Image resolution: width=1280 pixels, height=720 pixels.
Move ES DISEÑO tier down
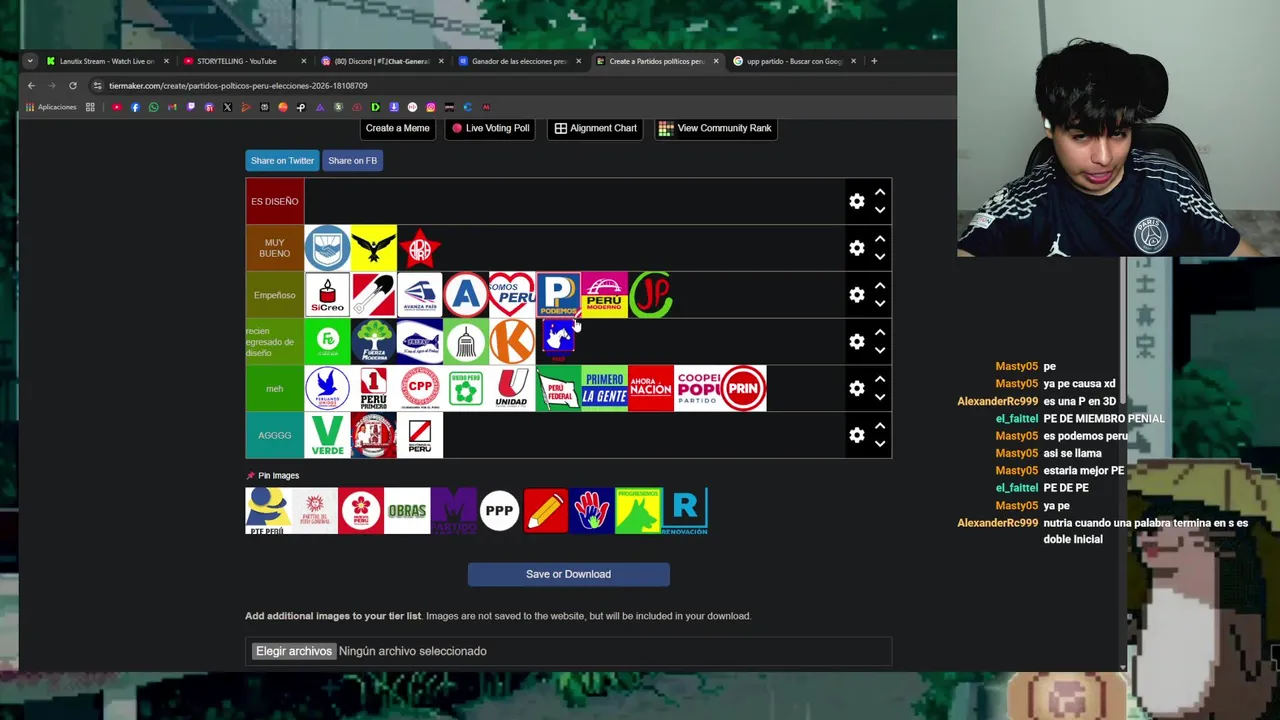[880, 210]
